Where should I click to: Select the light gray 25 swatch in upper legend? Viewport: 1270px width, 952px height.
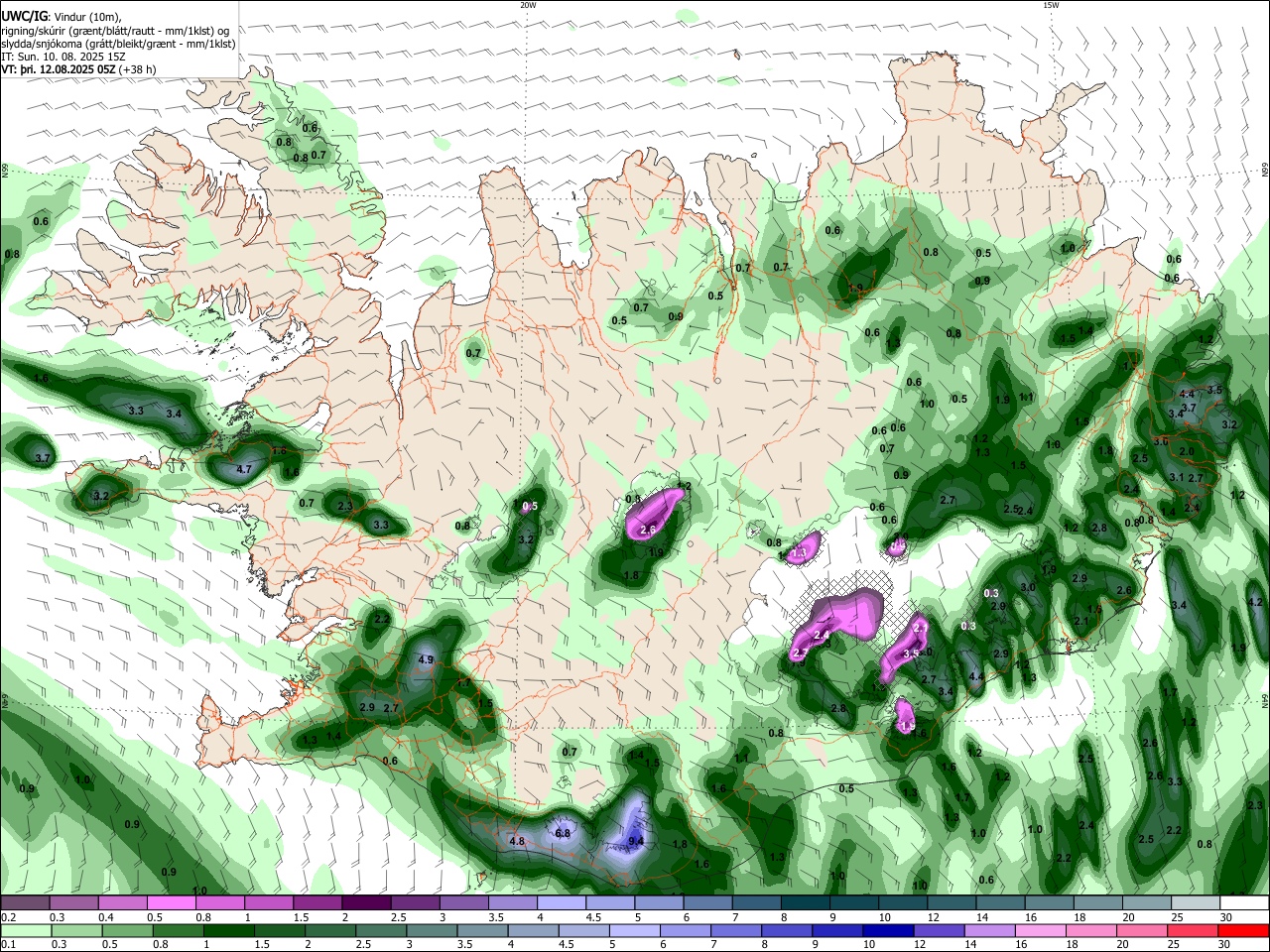tap(1196, 903)
